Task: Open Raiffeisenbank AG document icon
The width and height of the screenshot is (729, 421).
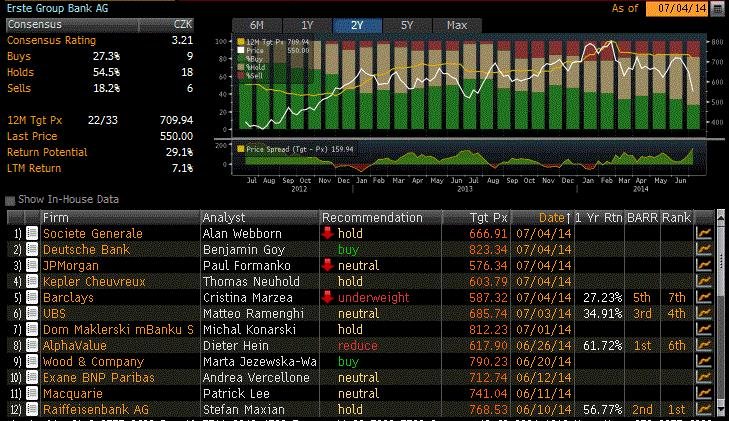Action: 32,409
